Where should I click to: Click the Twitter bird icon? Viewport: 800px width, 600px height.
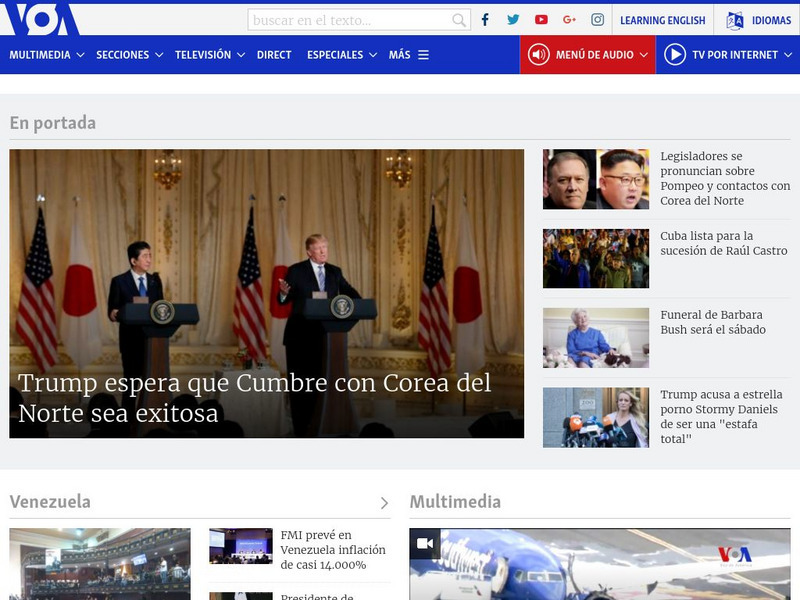pos(512,18)
